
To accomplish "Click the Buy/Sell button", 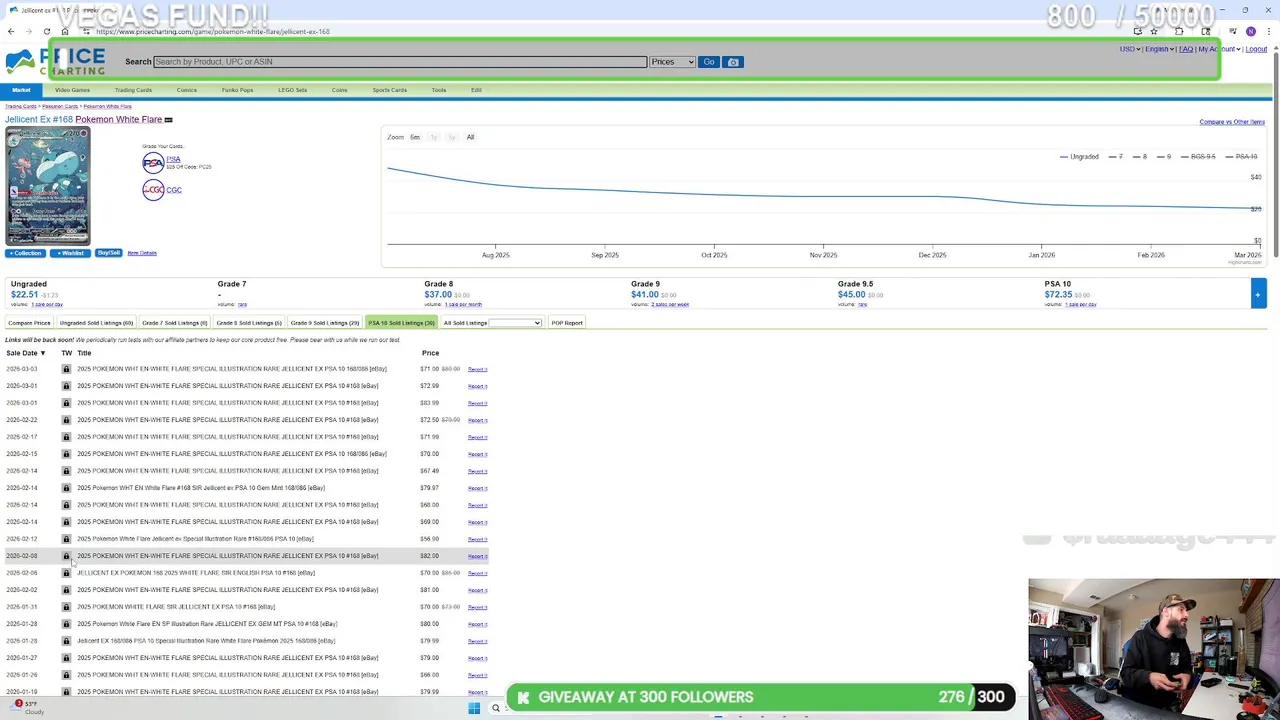I will pos(108,253).
